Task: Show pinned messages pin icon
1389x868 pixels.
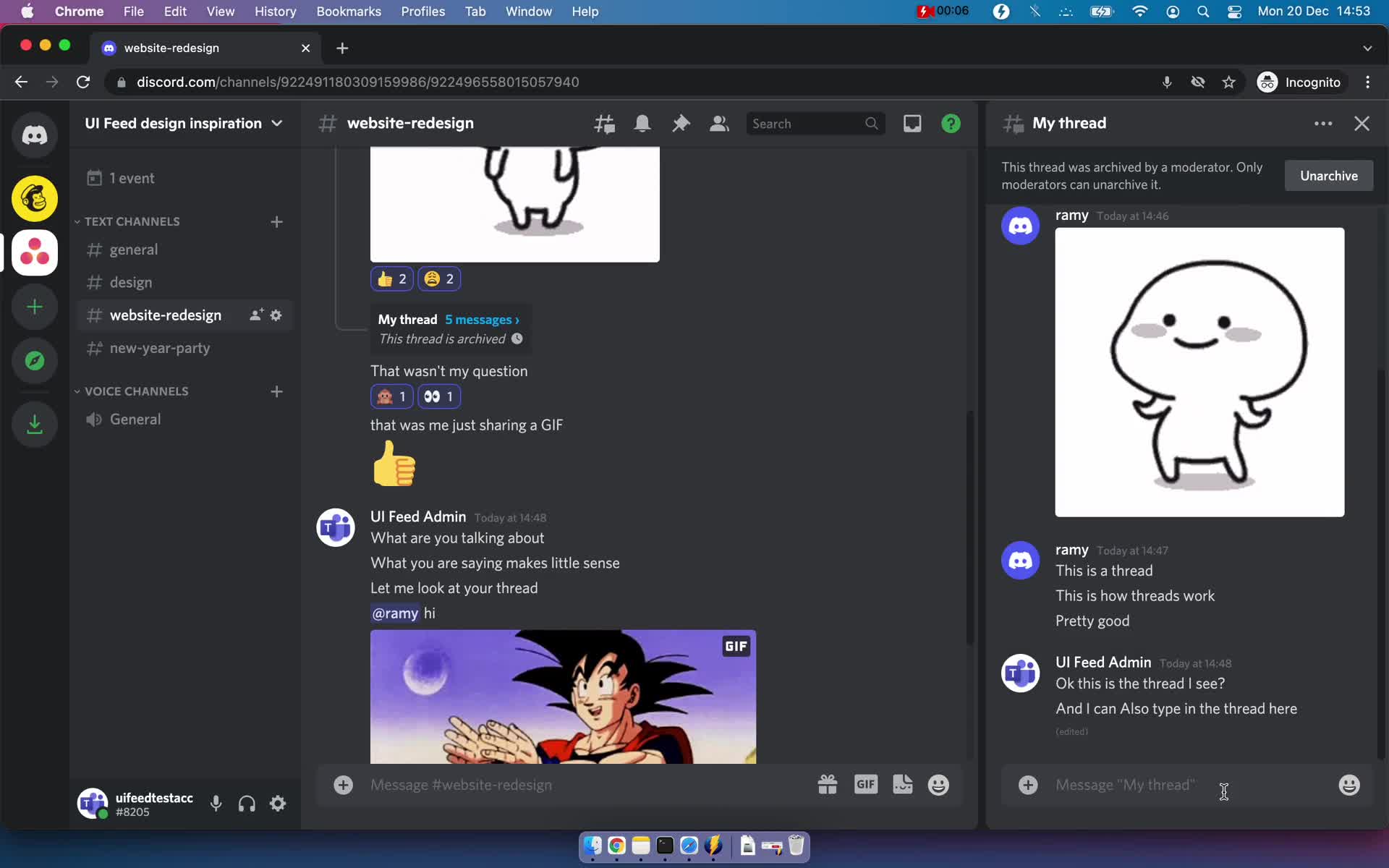Action: (681, 124)
